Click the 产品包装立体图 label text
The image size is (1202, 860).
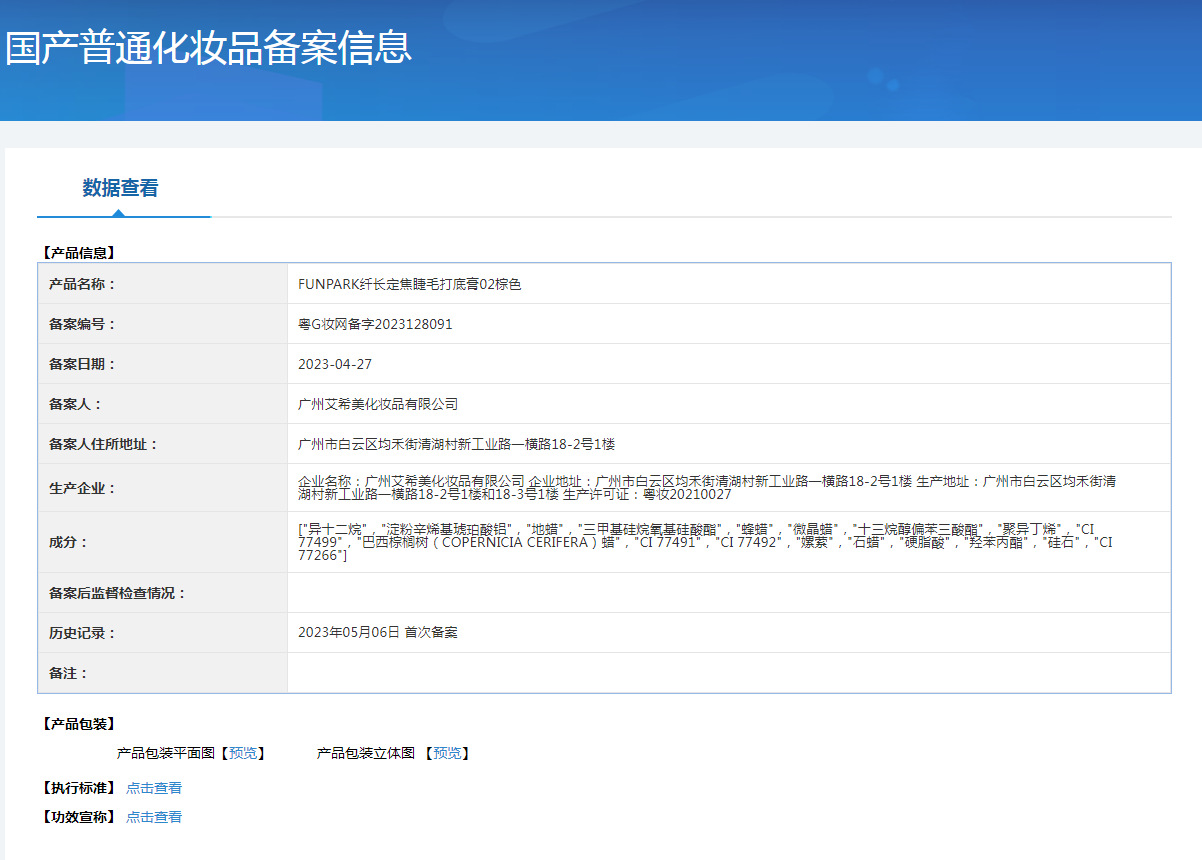[366, 753]
